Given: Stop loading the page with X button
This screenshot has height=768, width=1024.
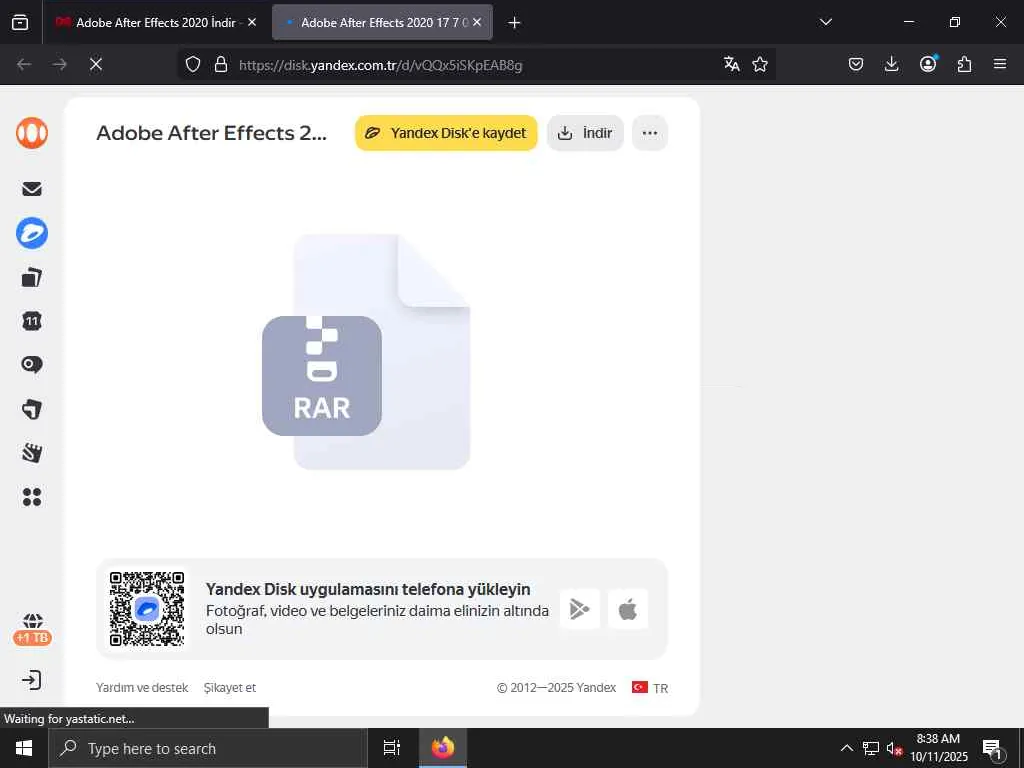Looking at the screenshot, I should click(x=96, y=64).
